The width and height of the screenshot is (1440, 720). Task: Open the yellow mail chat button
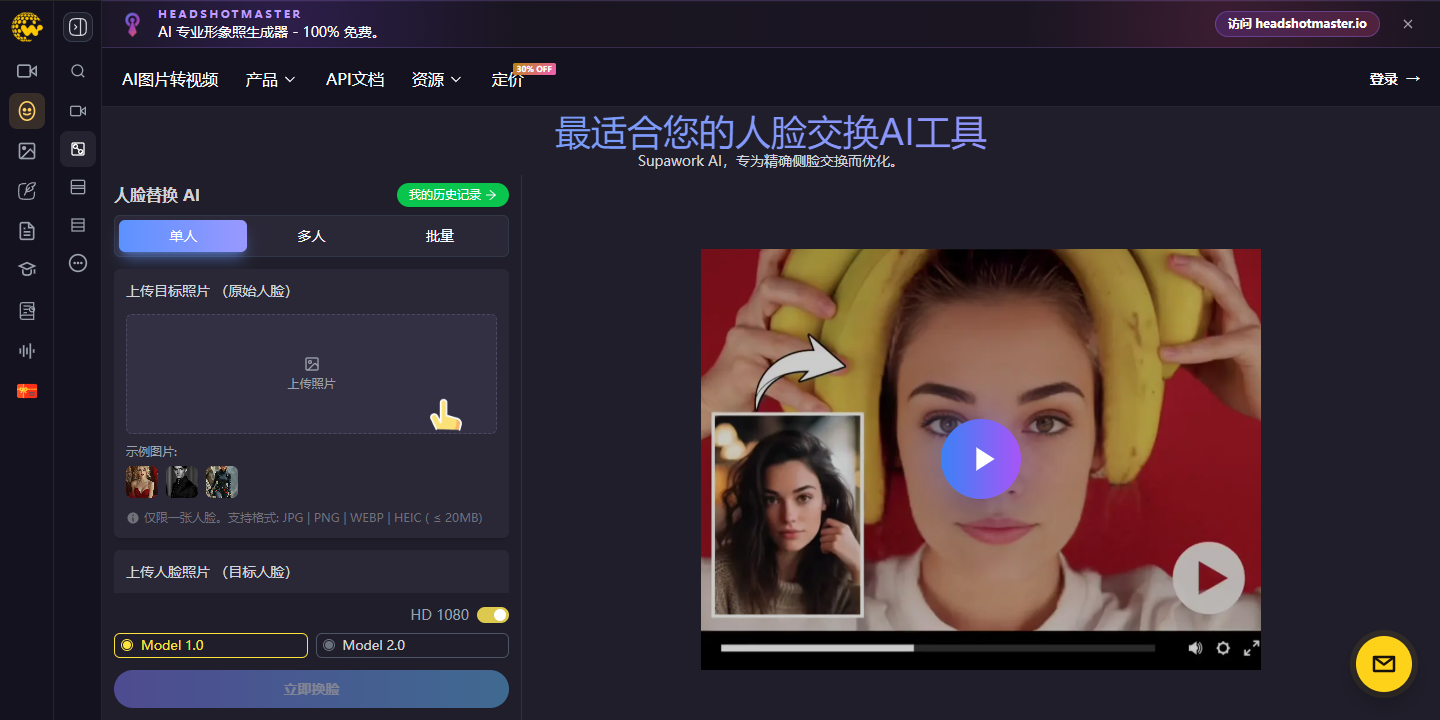(x=1384, y=664)
